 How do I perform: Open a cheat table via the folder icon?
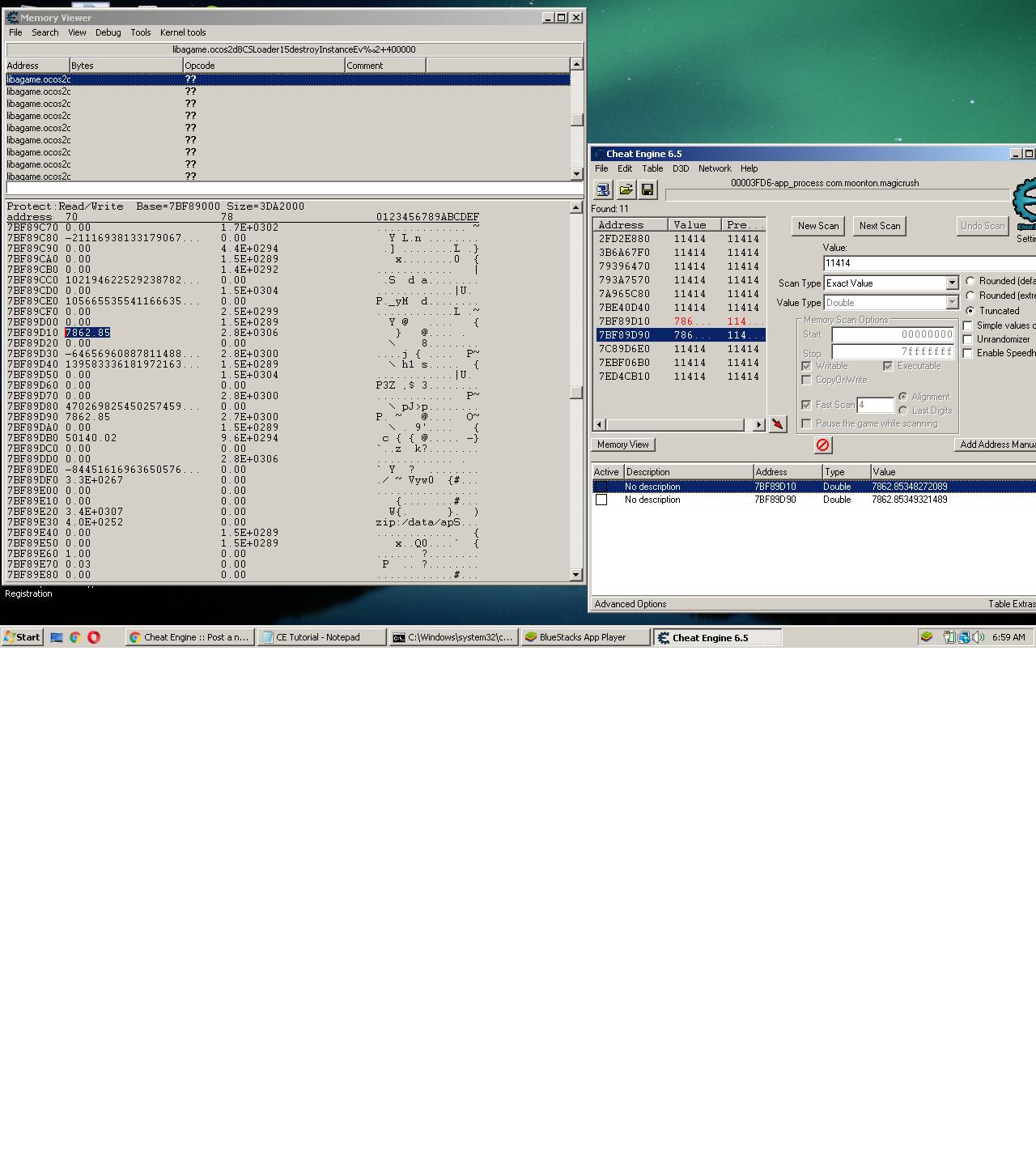point(626,189)
